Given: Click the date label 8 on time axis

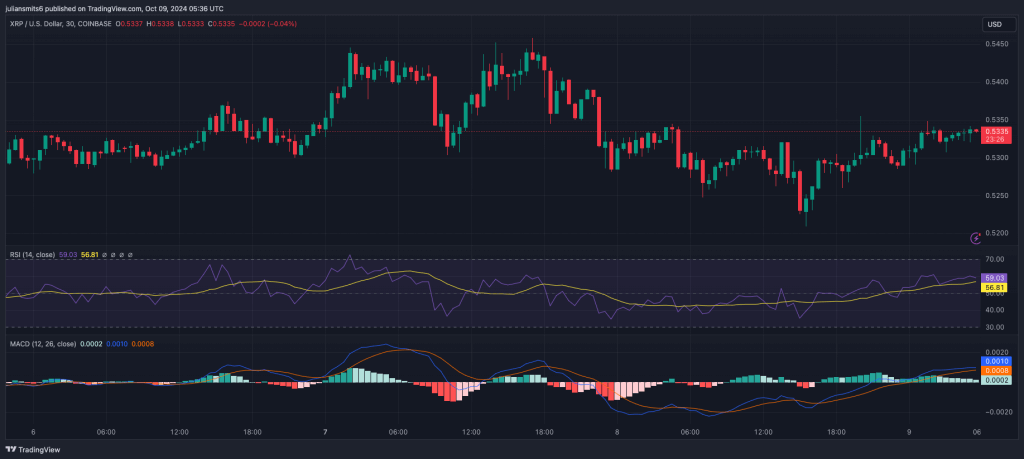Looking at the screenshot, I should 616,432.
